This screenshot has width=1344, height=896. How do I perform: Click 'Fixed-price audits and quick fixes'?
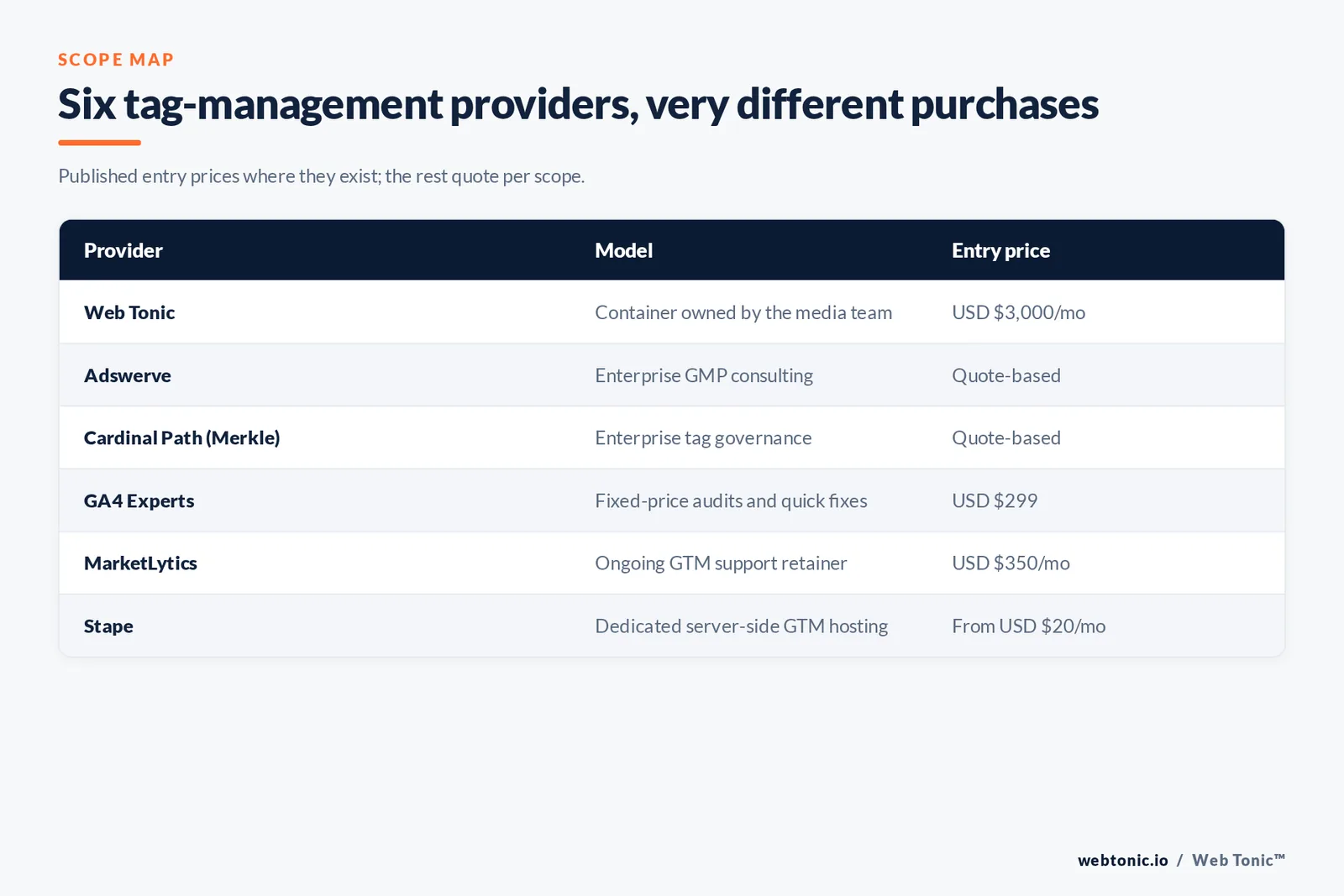coord(732,500)
